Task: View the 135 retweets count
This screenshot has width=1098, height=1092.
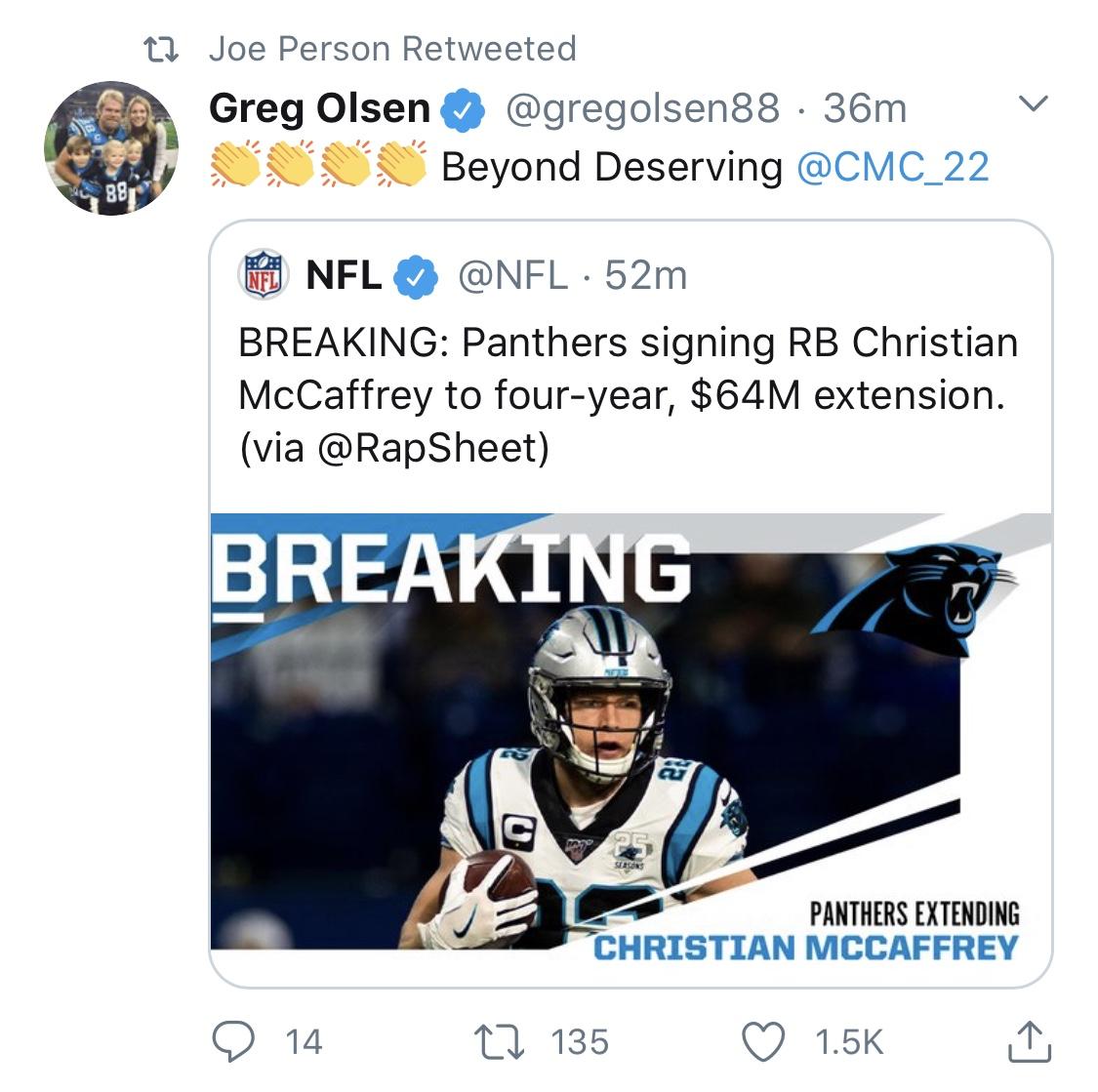Action: click(580, 1042)
